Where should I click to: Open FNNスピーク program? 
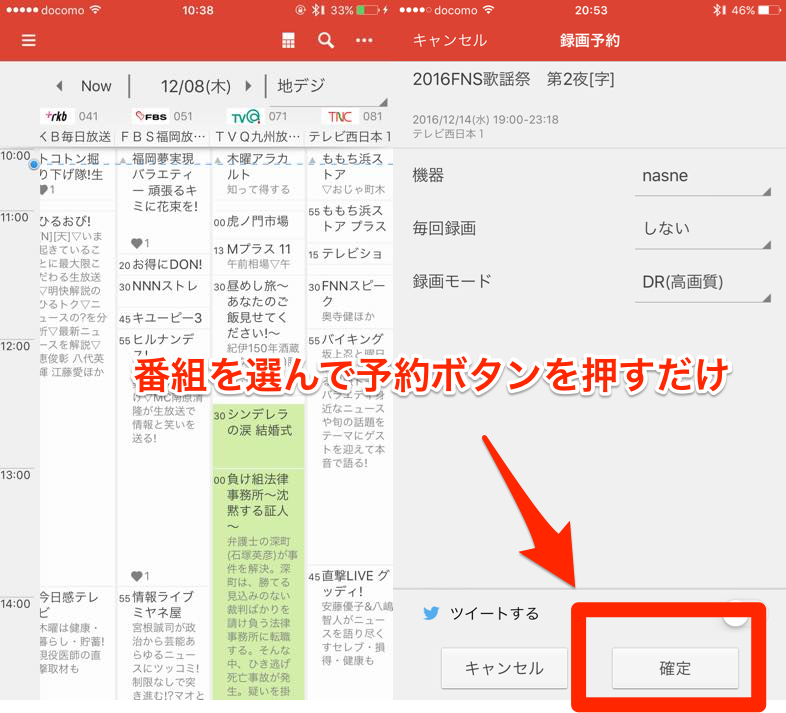(350, 300)
